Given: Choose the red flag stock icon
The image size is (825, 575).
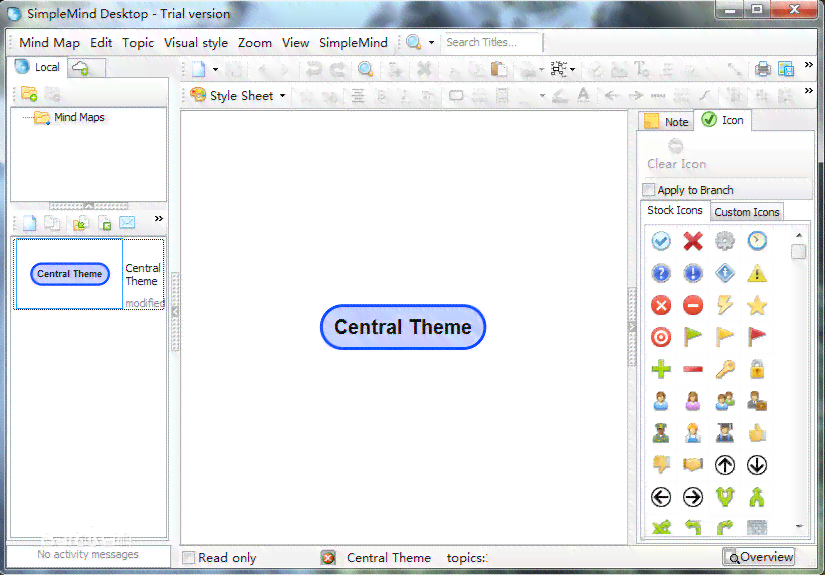Looking at the screenshot, I should [757, 337].
